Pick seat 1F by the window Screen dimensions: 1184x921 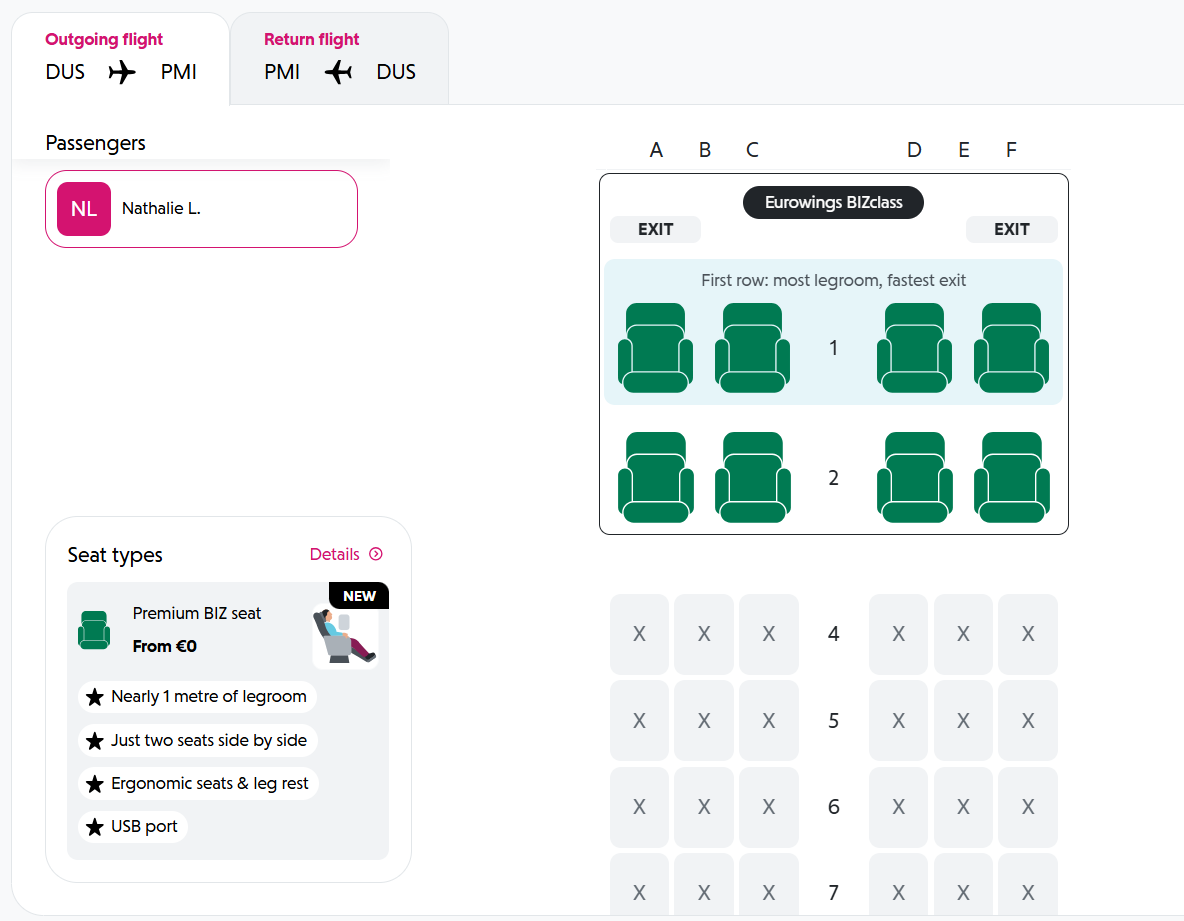coord(1011,348)
